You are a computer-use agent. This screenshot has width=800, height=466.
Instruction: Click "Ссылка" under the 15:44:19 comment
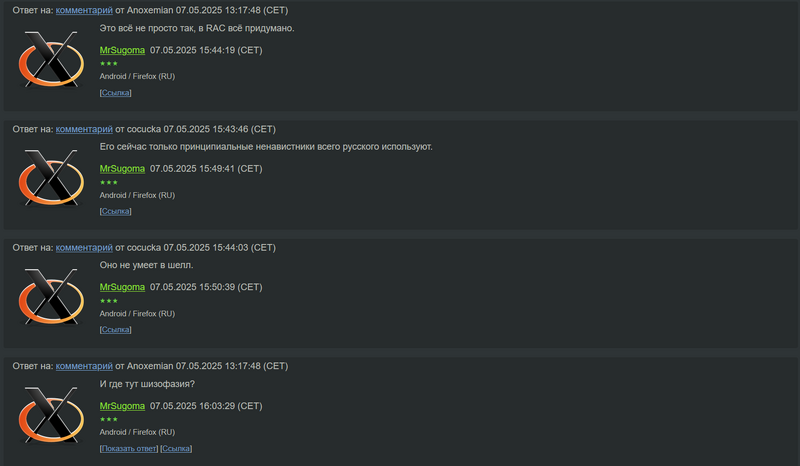116,93
